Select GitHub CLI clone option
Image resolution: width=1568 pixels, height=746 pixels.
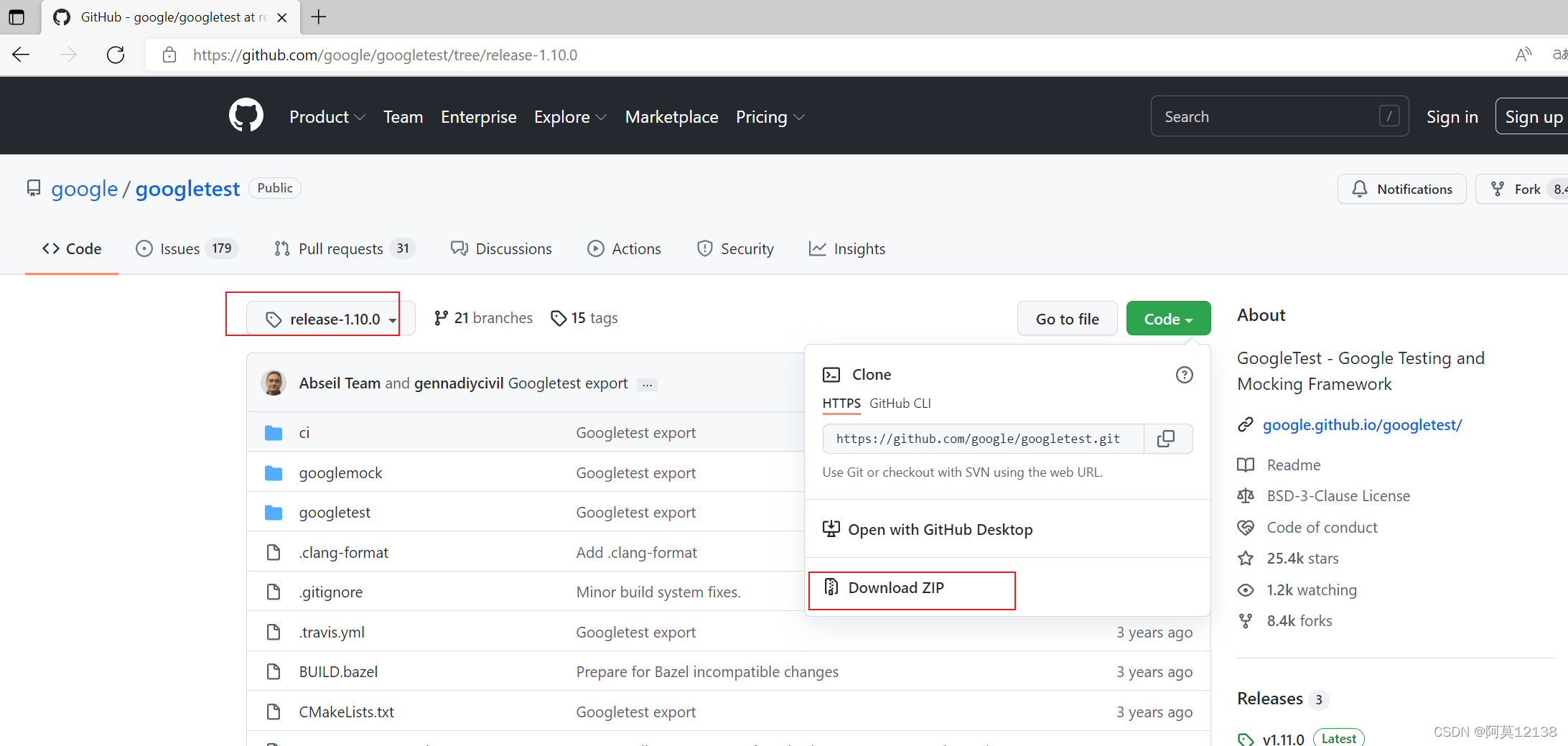coord(900,404)
